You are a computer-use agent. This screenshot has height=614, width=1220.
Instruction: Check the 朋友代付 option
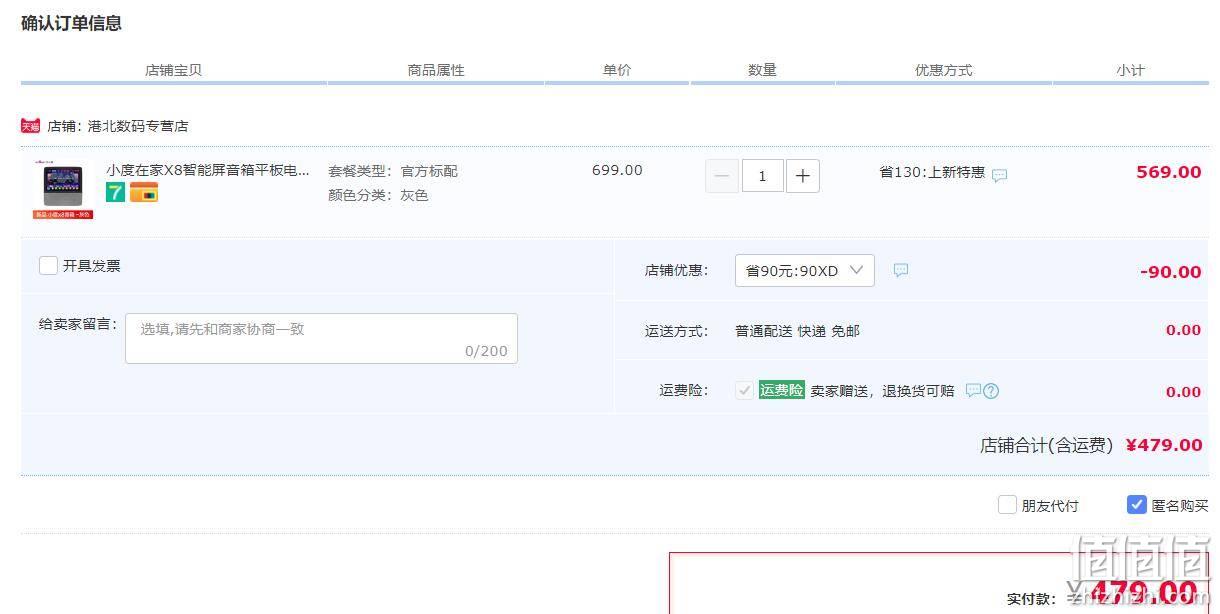tap(1007, 505)
